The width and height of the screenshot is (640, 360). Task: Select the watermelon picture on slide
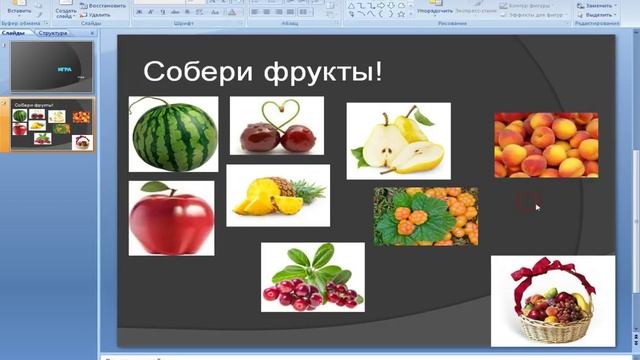coord(173,134)
